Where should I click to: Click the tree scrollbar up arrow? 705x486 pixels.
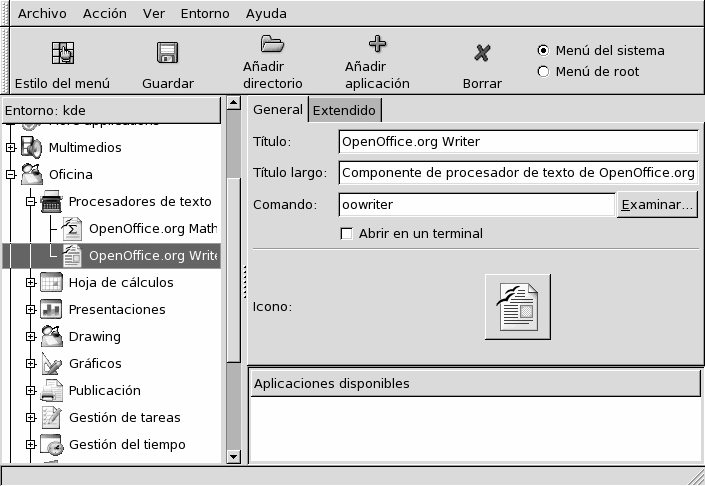pyautogui.click(x=233, y=103)
